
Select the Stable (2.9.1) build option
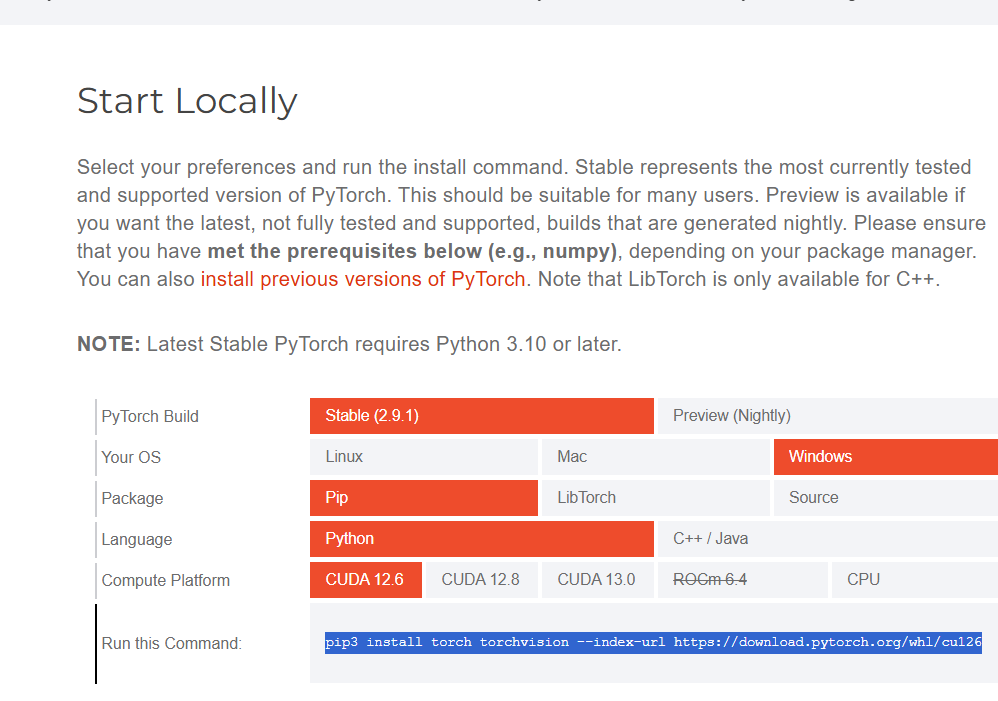click(481, 416)
